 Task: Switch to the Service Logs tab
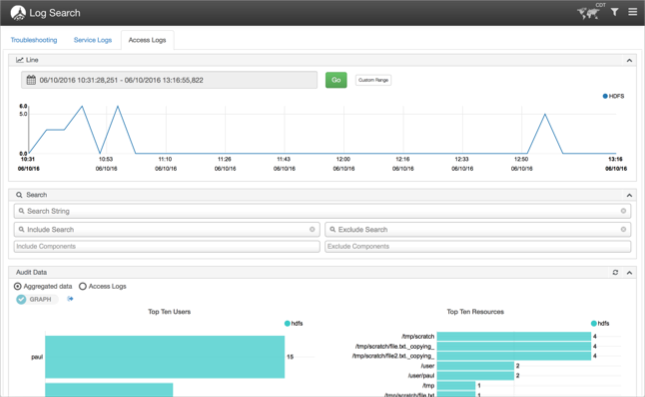93,40
